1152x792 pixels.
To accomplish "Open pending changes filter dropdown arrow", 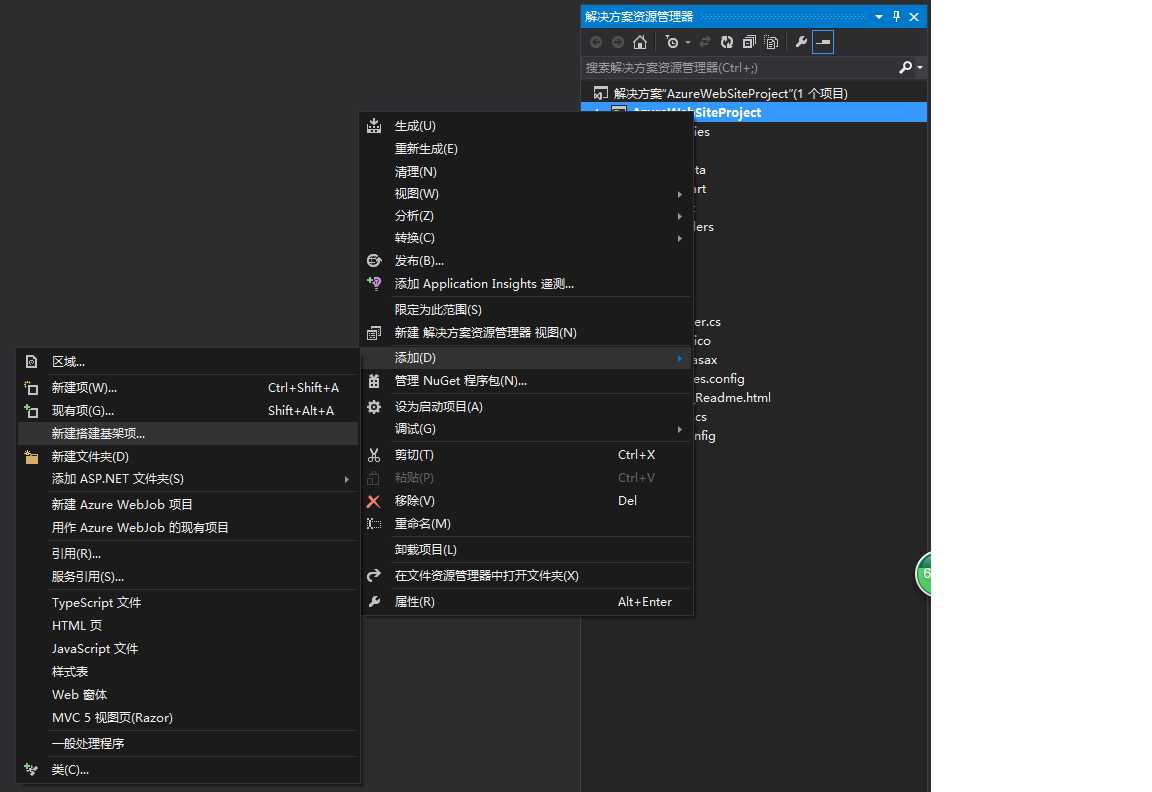I will (x=688, y=43).
